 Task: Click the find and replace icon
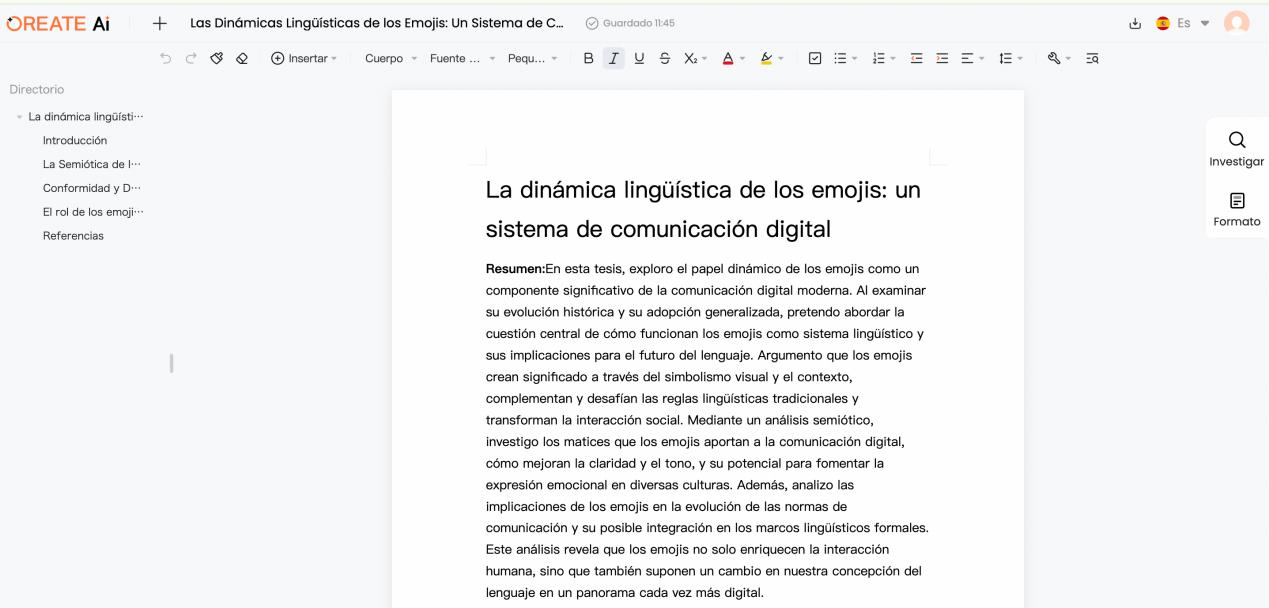[1092, 58]
